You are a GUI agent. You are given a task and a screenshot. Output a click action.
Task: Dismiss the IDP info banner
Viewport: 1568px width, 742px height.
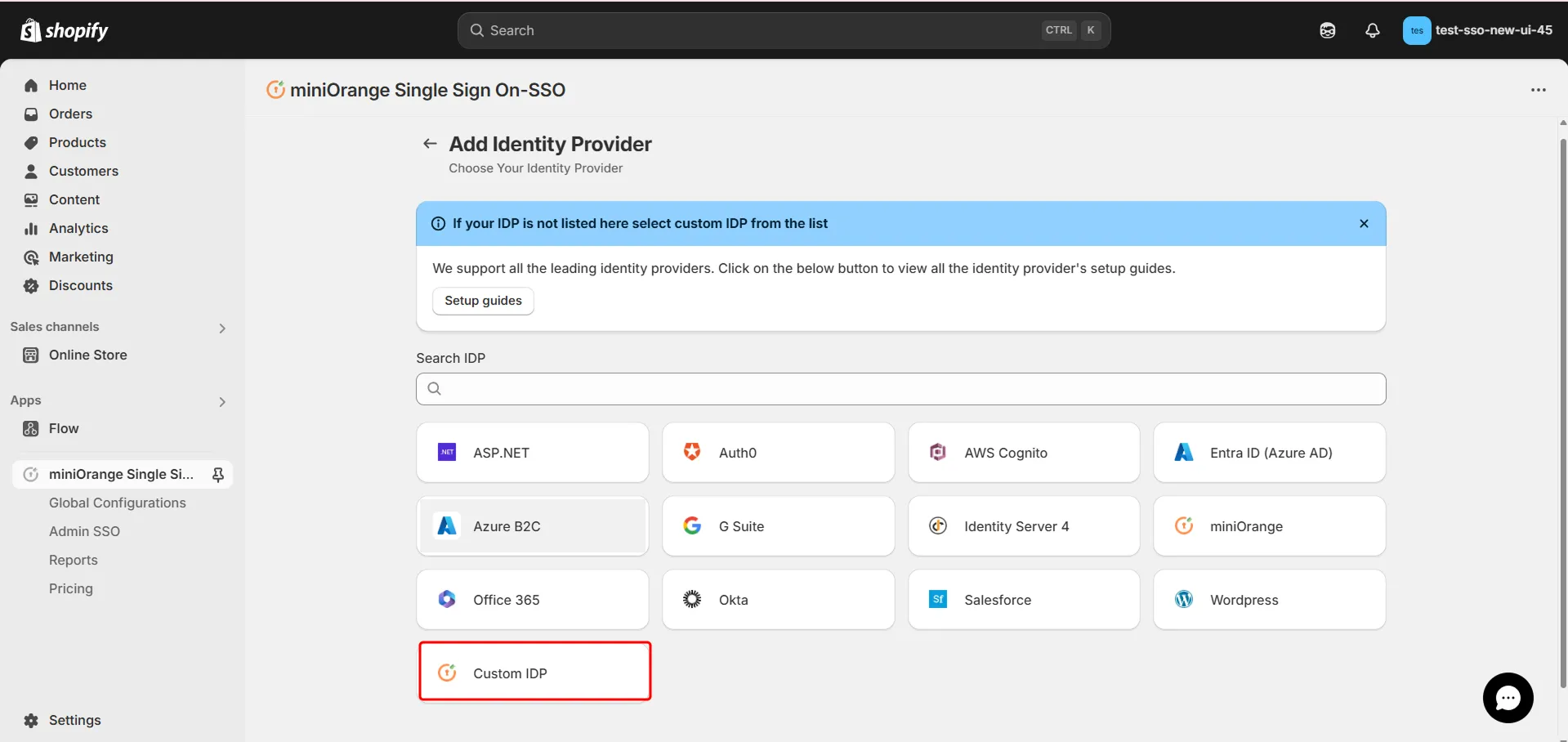pyautogui.click(x=1364, y=223)
